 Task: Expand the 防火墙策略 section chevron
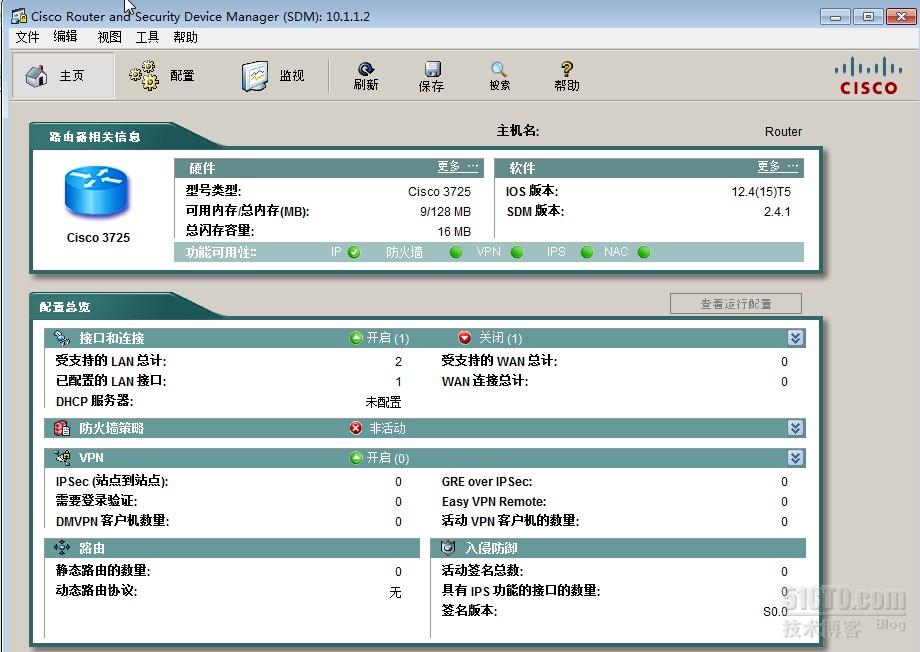click(x=795, y=428)
